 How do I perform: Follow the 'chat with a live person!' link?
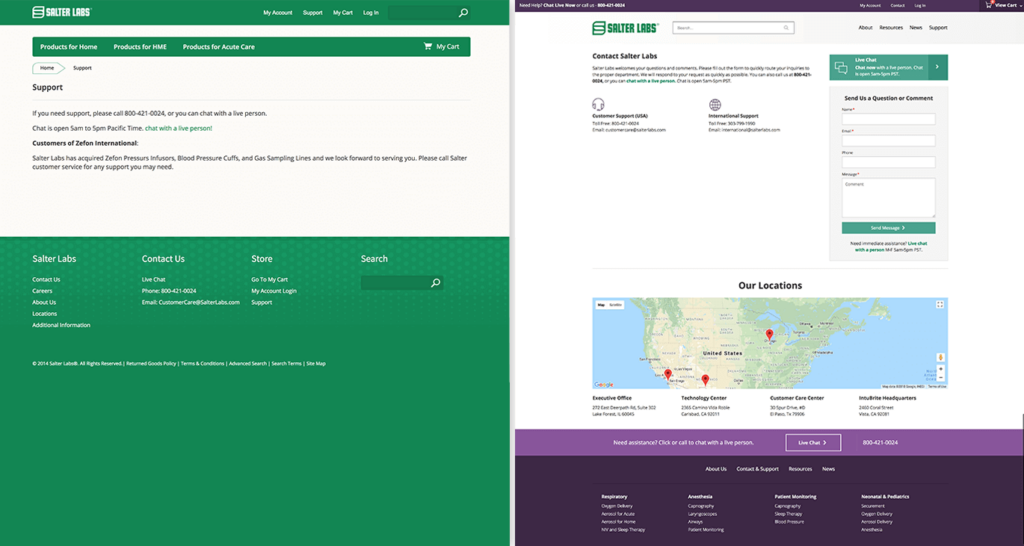(178, 128)
